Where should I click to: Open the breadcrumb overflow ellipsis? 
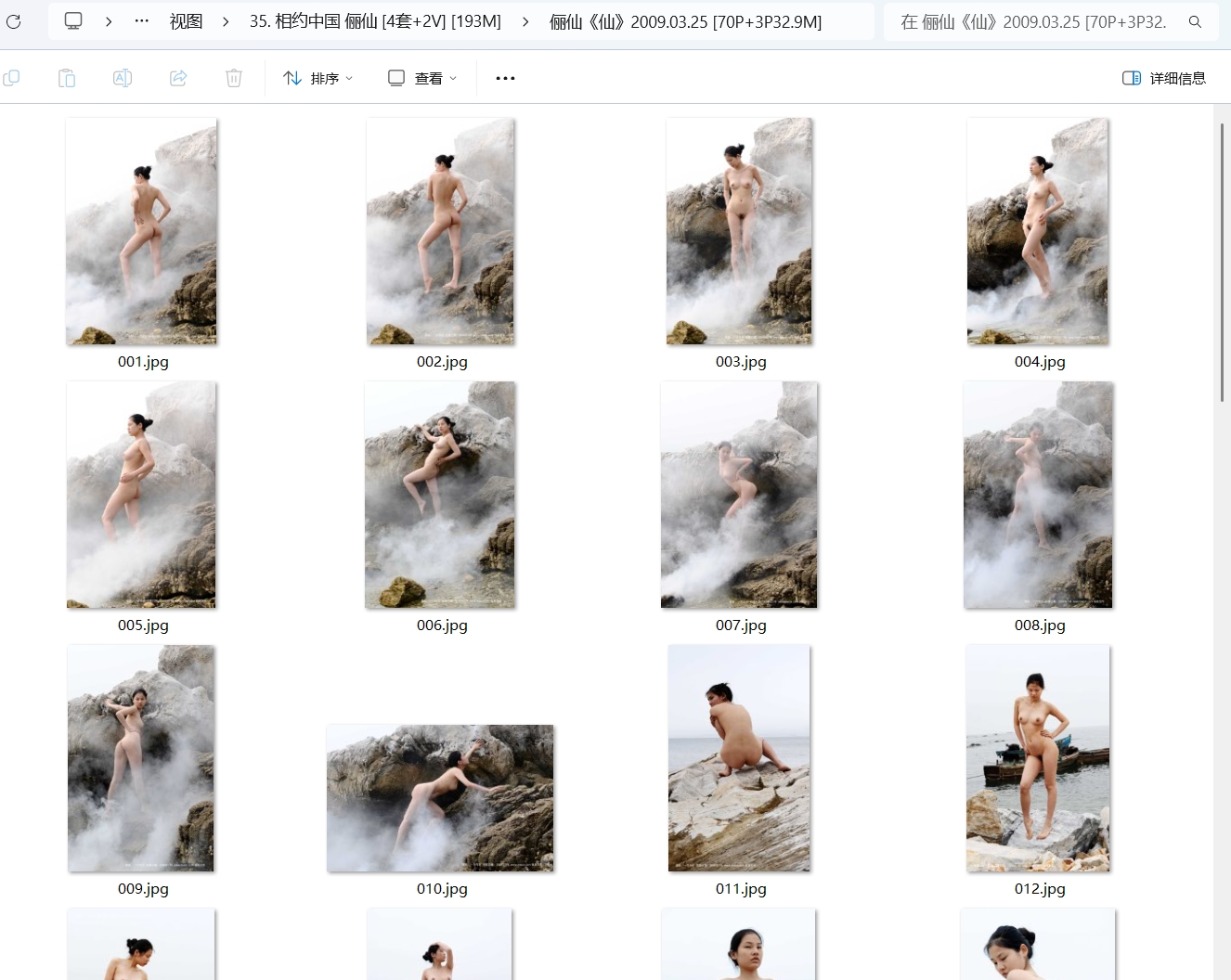point(141,20)
